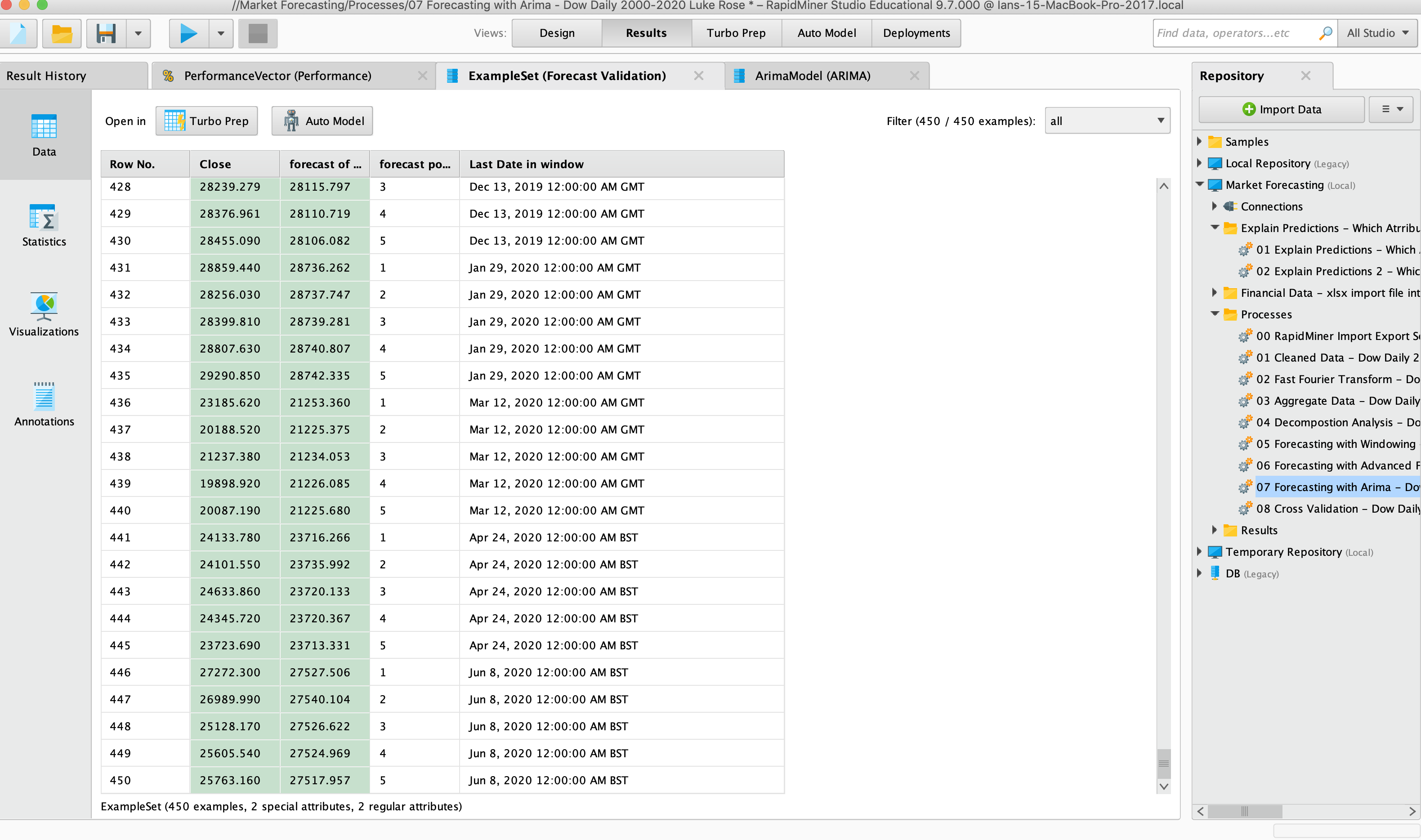Close the PerformanceVector tab

pos(423,76)
